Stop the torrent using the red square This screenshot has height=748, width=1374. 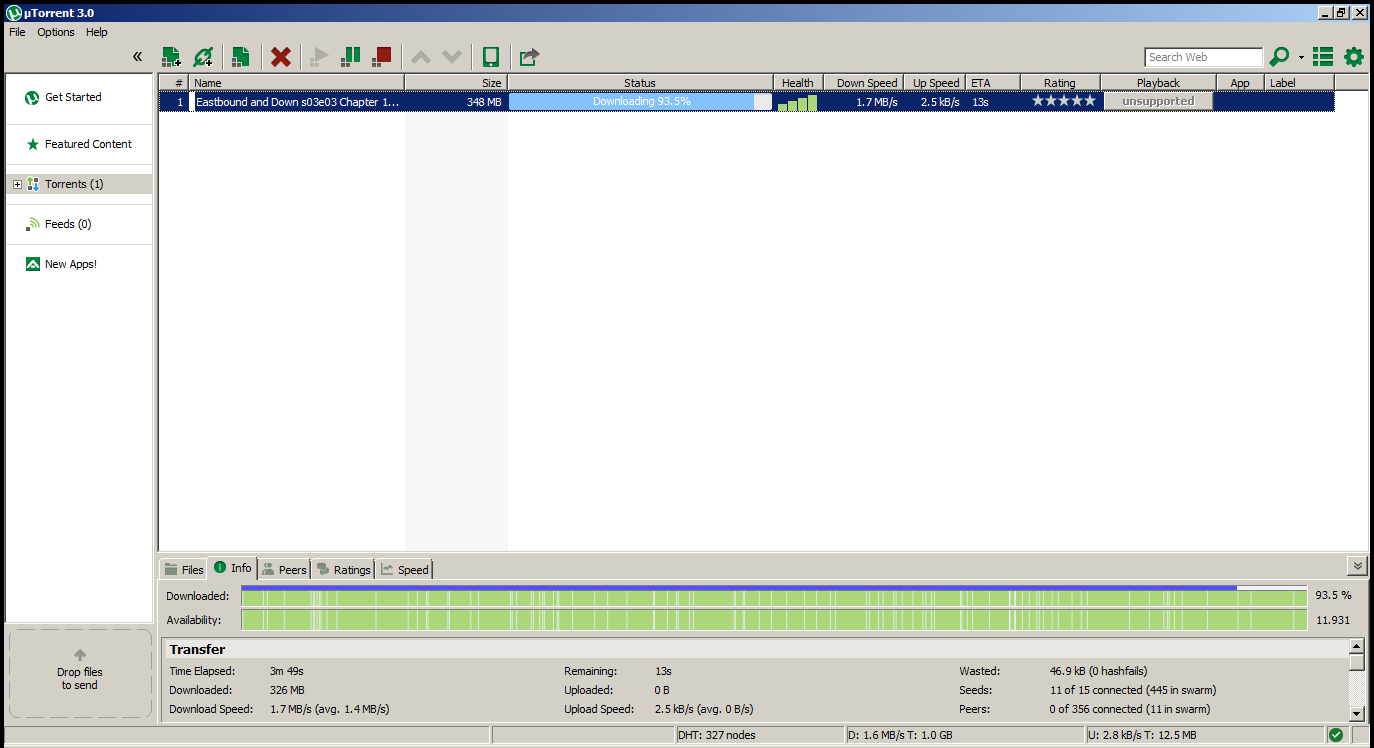381,57
